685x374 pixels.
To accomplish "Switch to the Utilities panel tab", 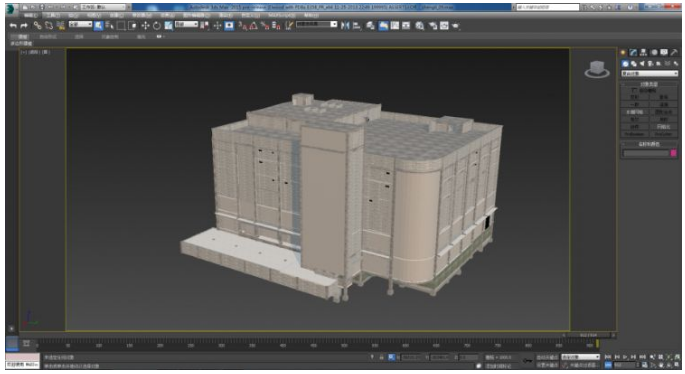I will pos(674,52).
